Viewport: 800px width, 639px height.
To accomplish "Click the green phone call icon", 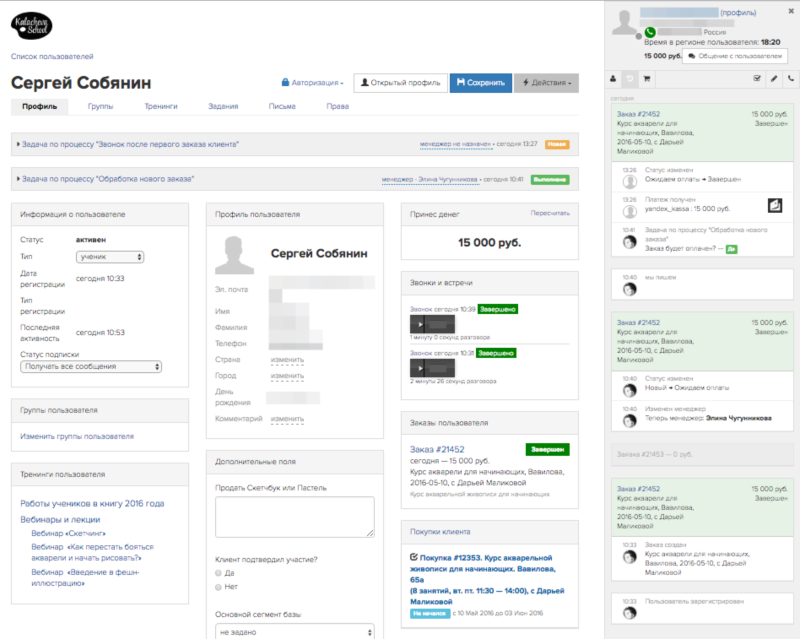I will pyautogui.click(x=649, y=32).
